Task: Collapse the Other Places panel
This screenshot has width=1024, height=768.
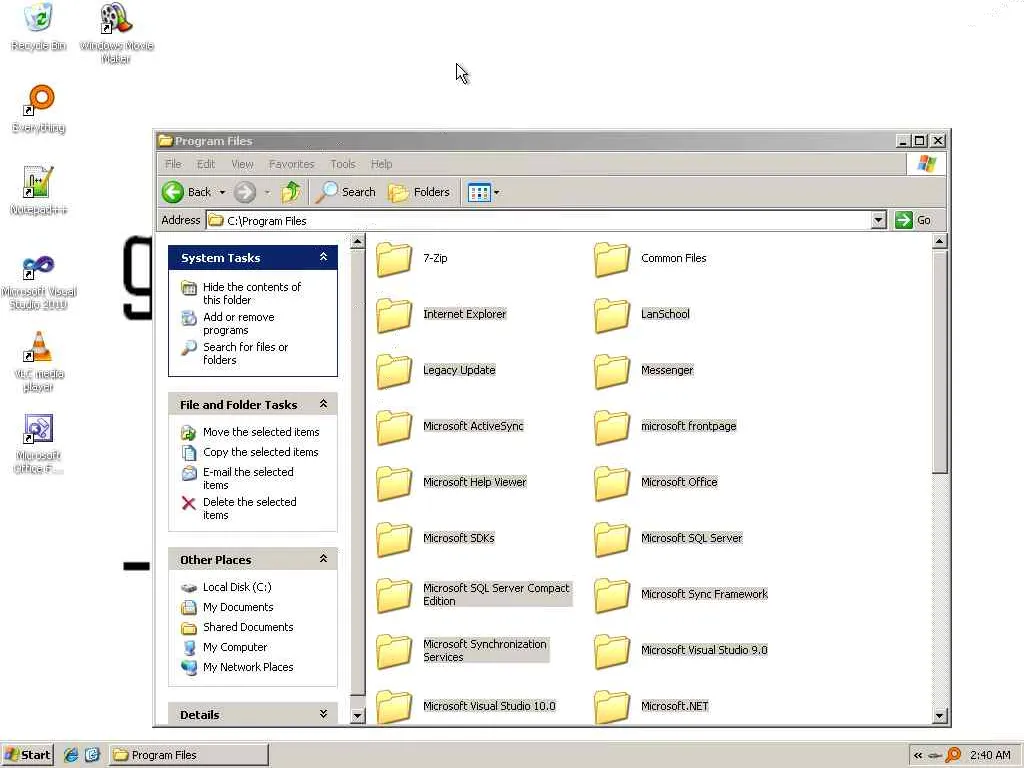Action: click(323, 559)
